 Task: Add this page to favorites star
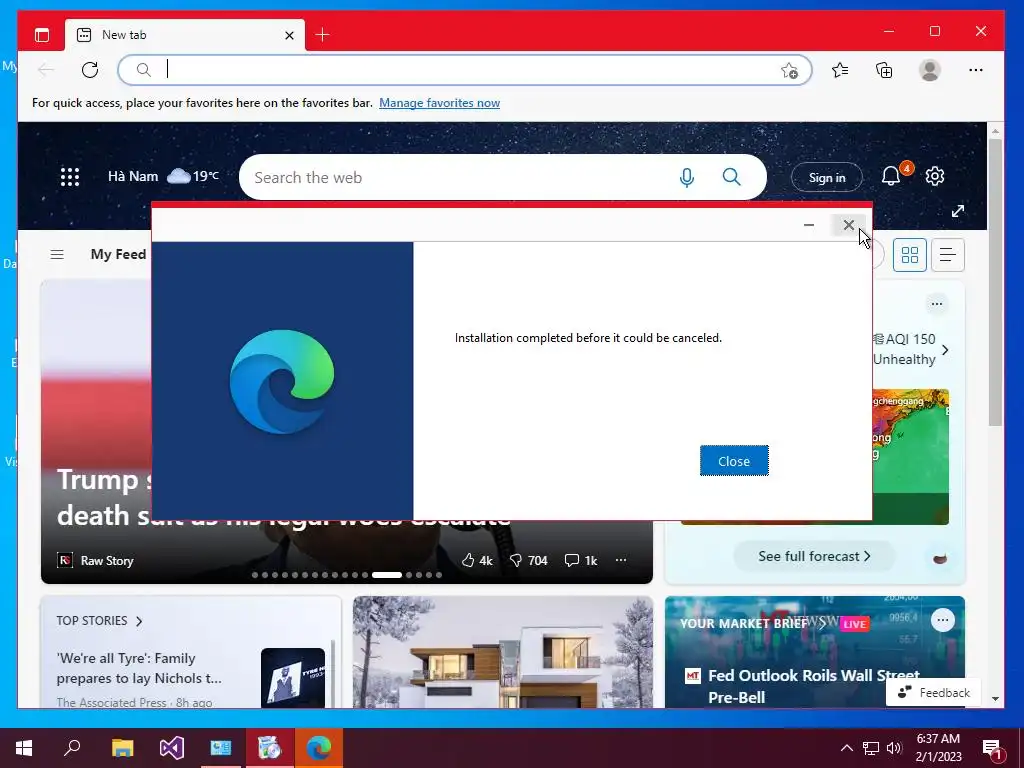pos(790,71)
